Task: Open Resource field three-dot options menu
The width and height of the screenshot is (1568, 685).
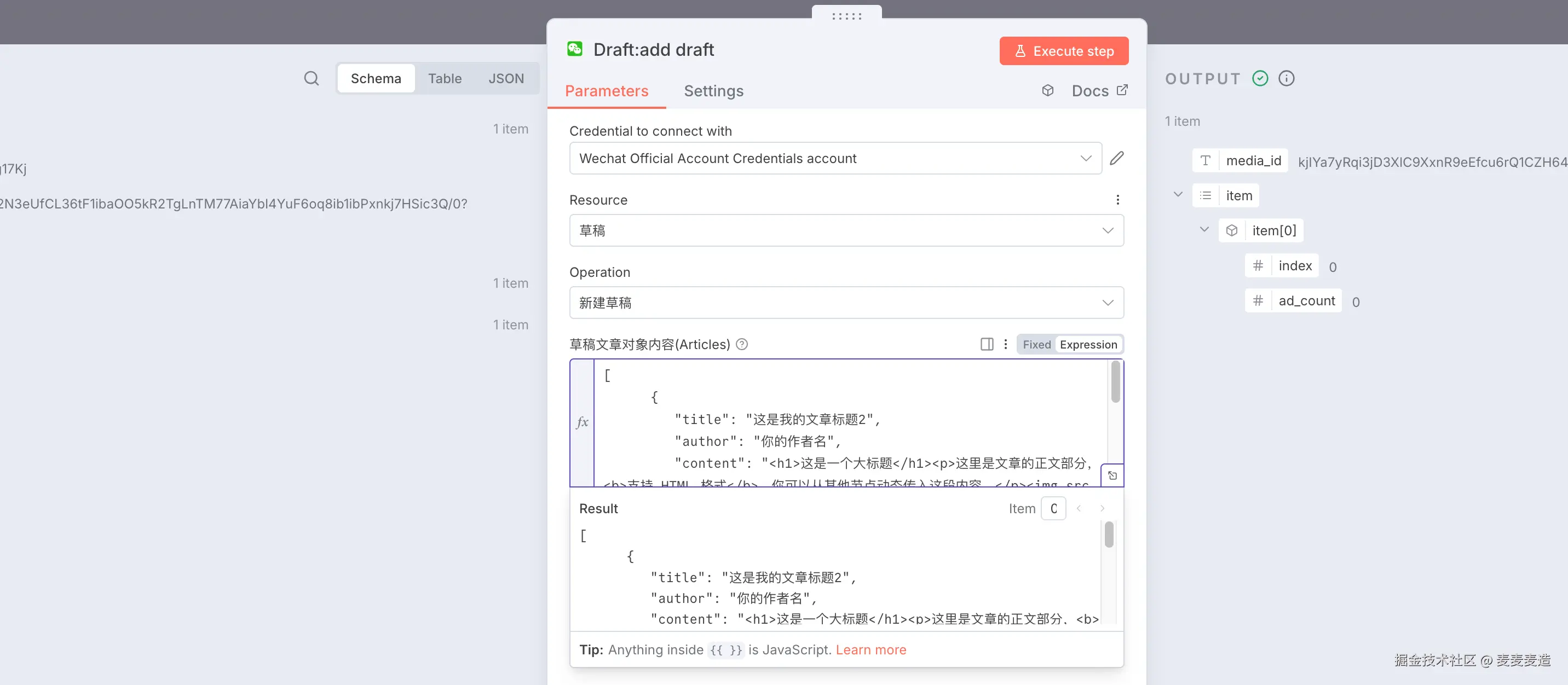Action: [1117, 200]
